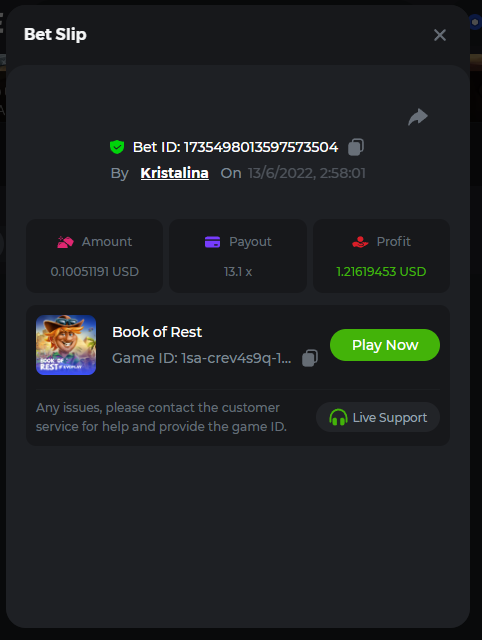Click the red Profit icon
The image size is (482, 640).
click(x=360, y=242)
